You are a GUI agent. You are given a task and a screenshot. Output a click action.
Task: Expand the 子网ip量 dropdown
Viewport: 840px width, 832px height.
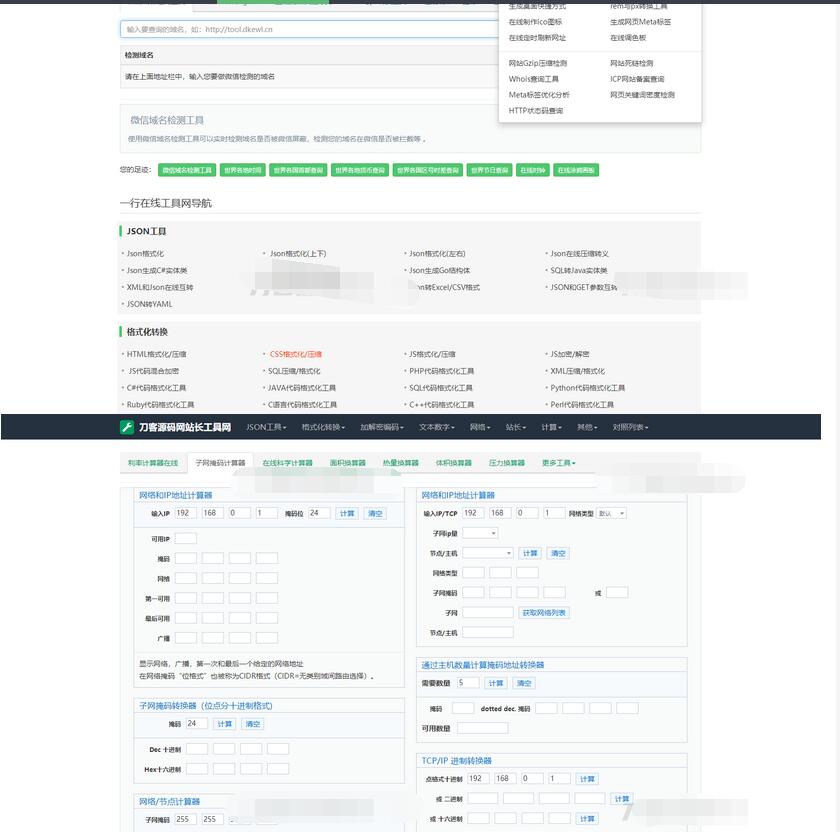tap(480, 533)
